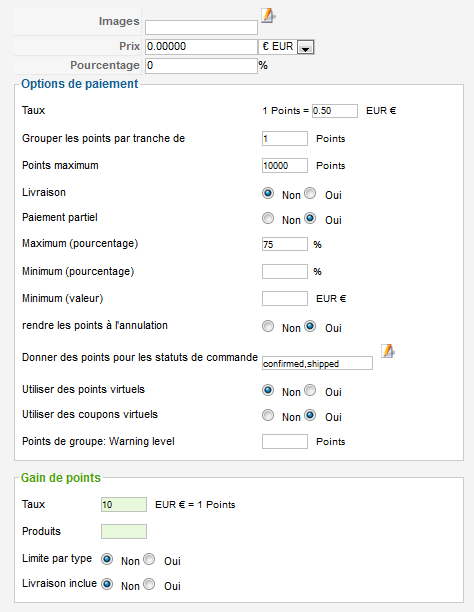Open the EUR currency dropdown arrow
The height and width of the screenshot is (612, 474).
pyautogui.click(x=306, y=48)
